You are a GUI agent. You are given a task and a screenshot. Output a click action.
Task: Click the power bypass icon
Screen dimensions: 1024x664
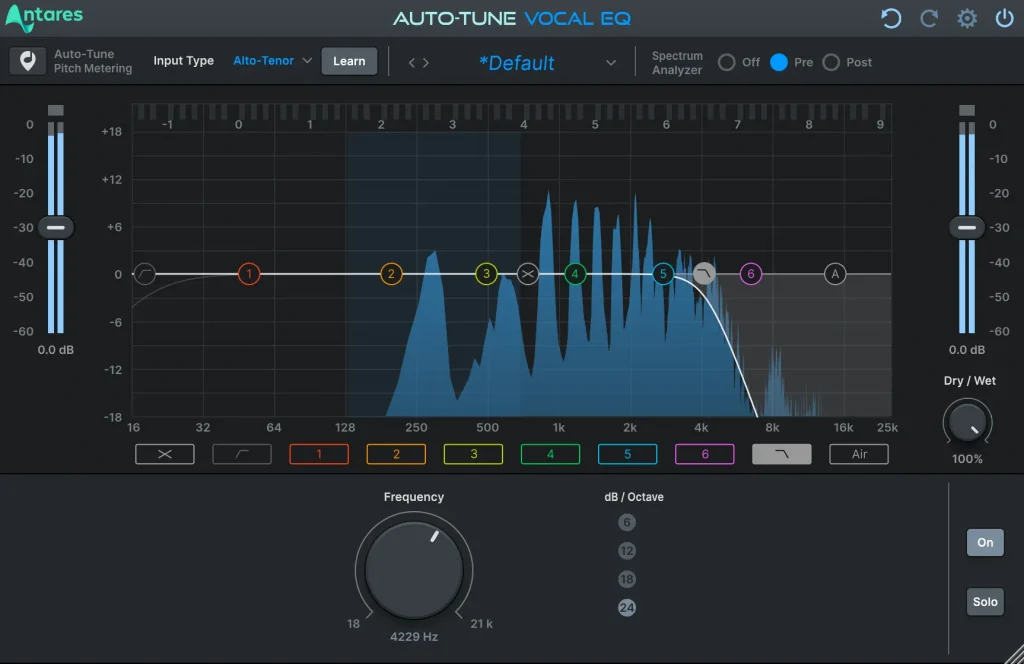click(1005, 18)
